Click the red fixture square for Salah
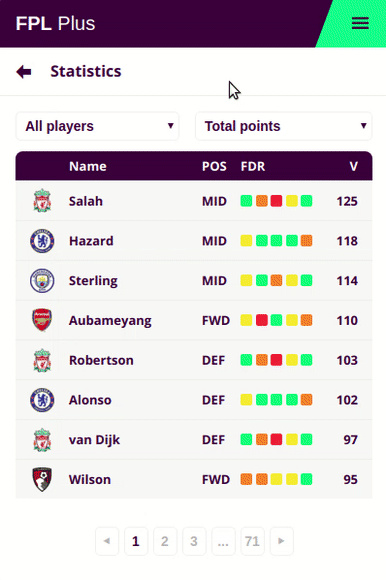Viewport: 386px width, 580px height. coord(276,201)
